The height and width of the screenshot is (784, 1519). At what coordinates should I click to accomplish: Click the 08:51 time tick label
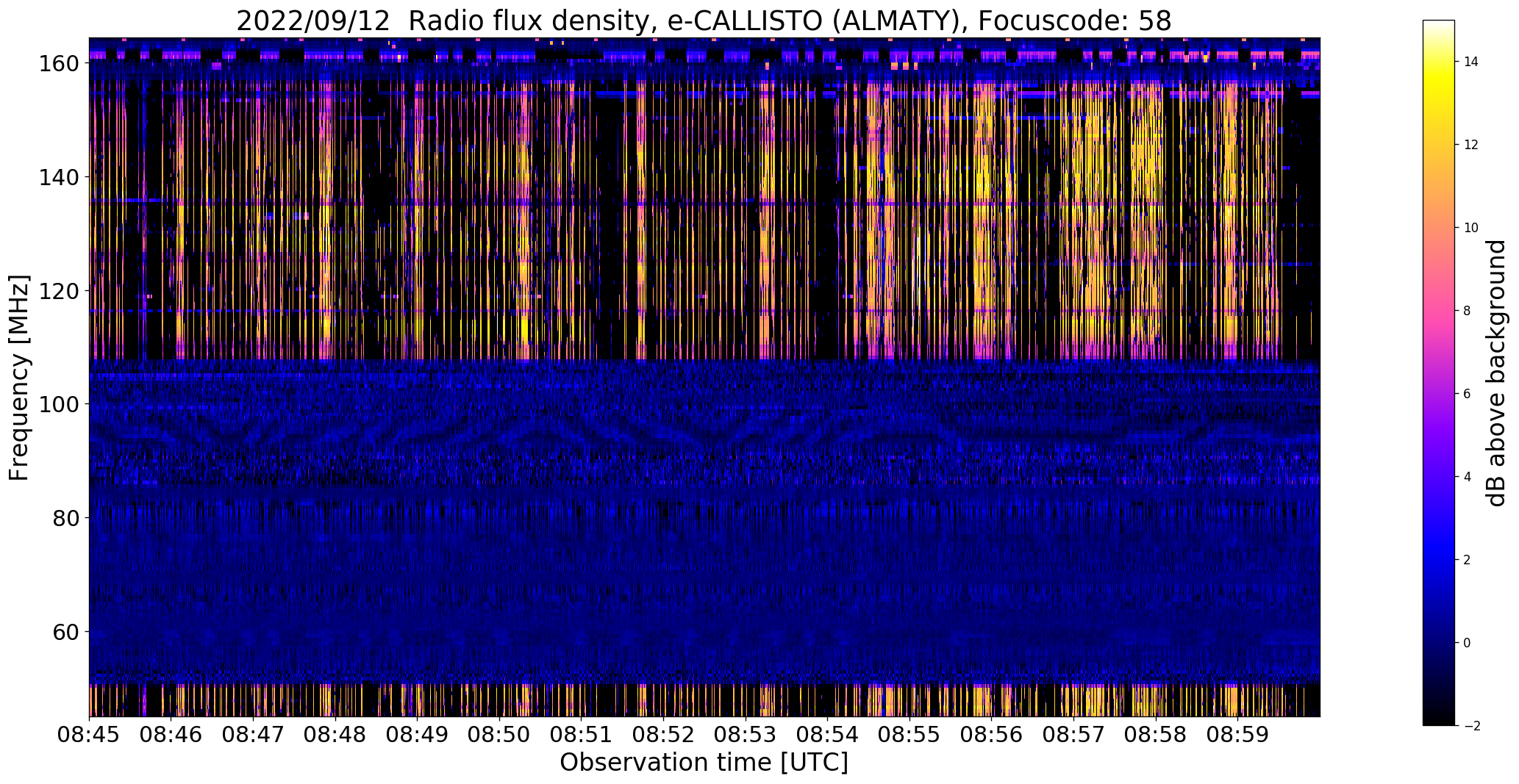tap(582, 734)
